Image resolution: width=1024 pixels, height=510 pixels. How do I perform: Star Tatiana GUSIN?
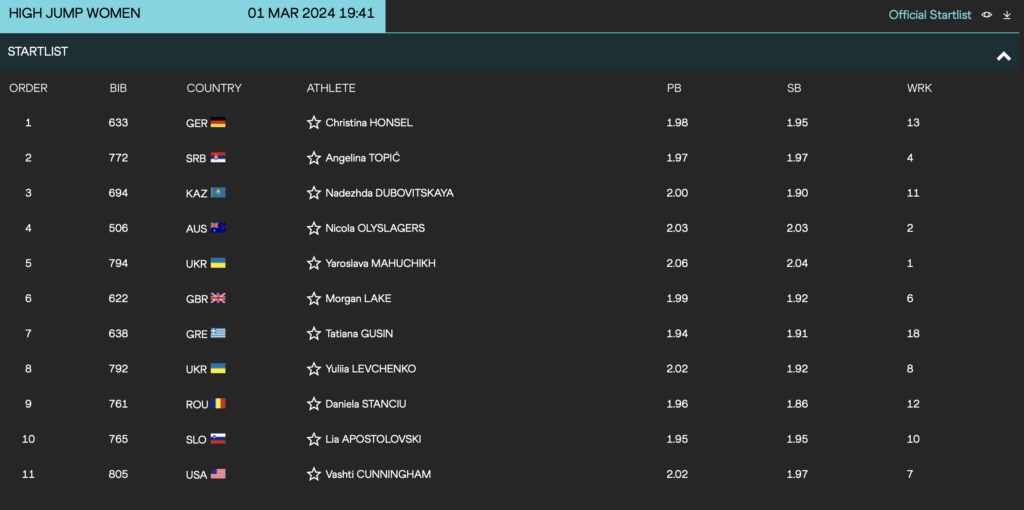pyautogui.click(x=313, y=334)
